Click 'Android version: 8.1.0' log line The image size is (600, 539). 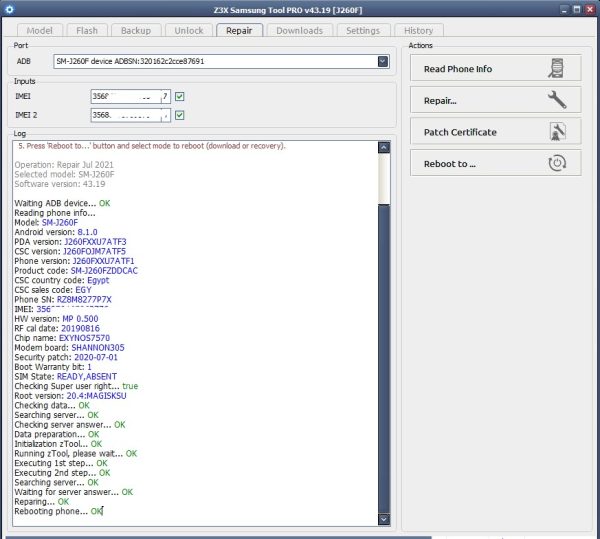(56, 232)
